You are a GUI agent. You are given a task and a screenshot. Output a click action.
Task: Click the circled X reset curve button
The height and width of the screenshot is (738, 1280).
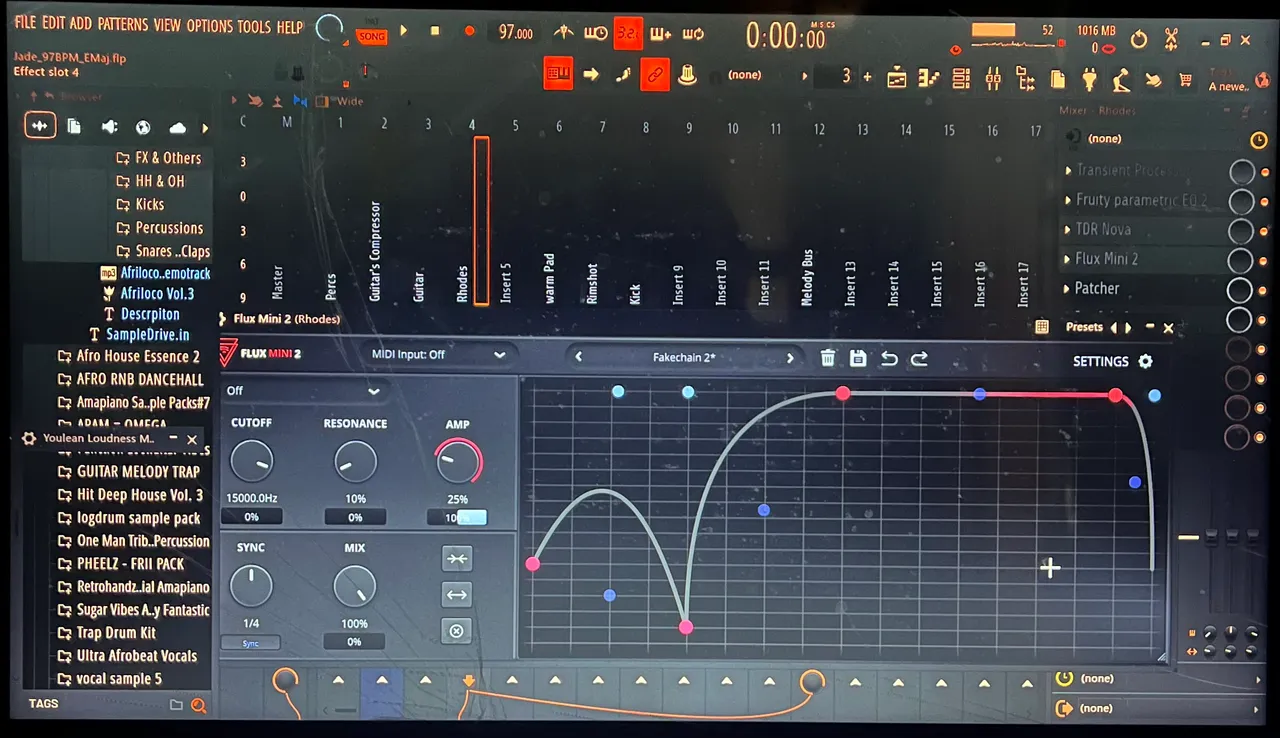click(457, 631)
